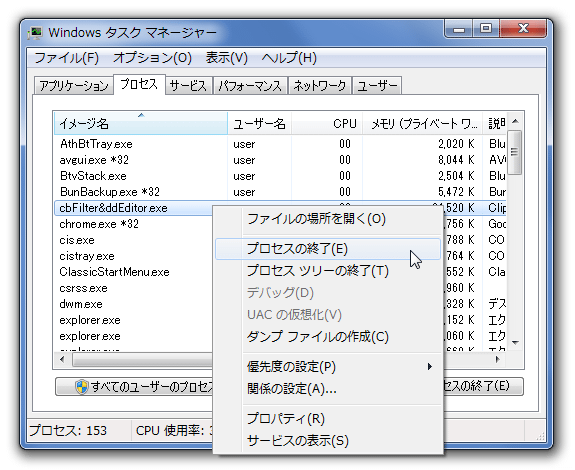The width and height of the screenshot is (575, 470).
Task: Select the dwm.exe process row
Action: point(133,304)
